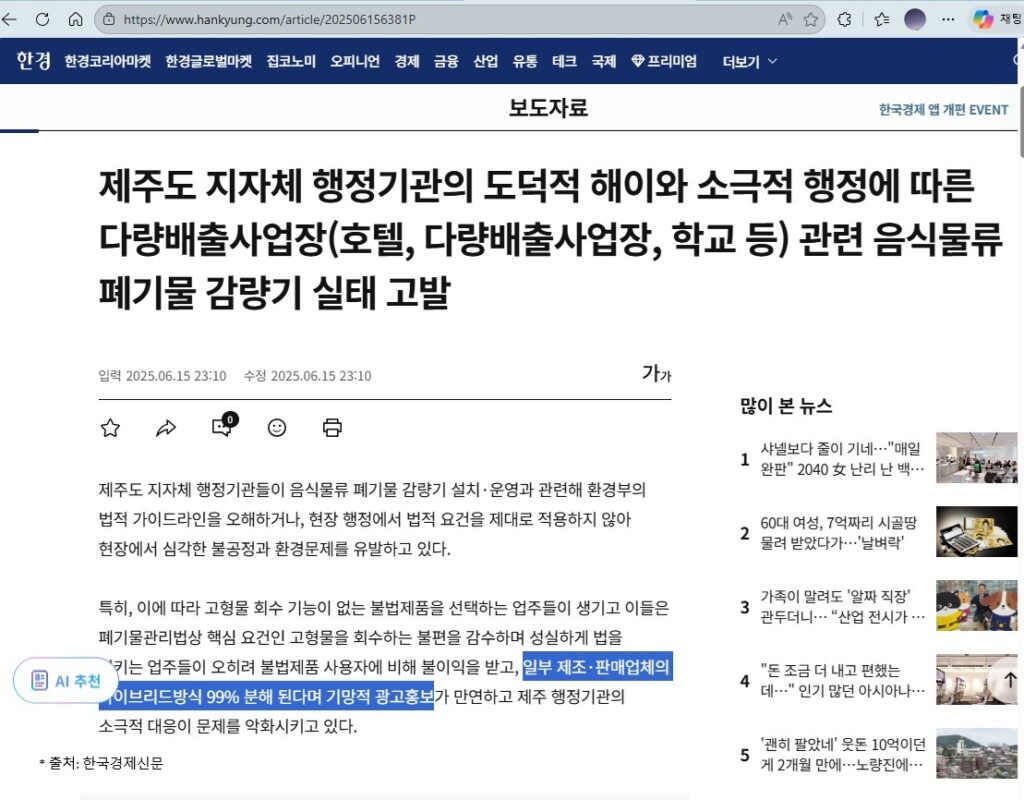Open news 돈 조금 더 내고 편했는데 headline
The height and width of the screenshot is (800, 1024).
click(x=842, y=680)
